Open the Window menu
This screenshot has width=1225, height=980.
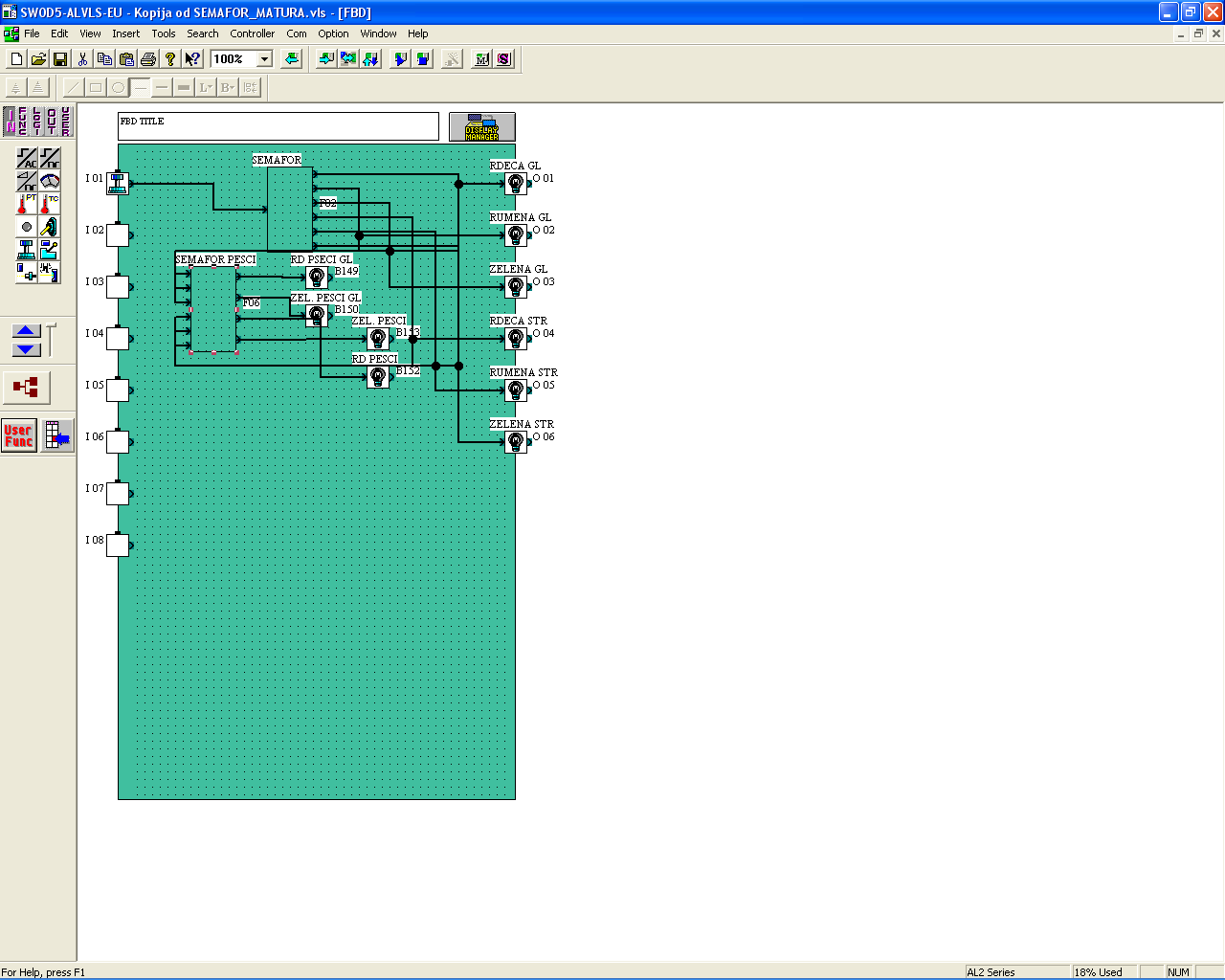(378, 33)
